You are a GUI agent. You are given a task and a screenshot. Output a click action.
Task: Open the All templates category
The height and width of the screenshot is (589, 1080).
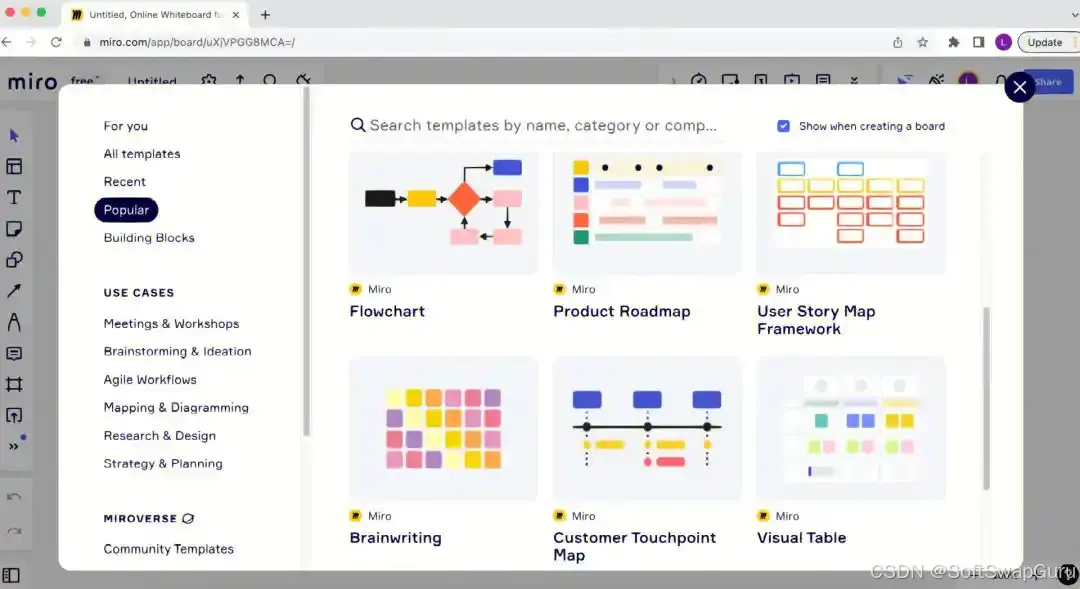[142, 154]
